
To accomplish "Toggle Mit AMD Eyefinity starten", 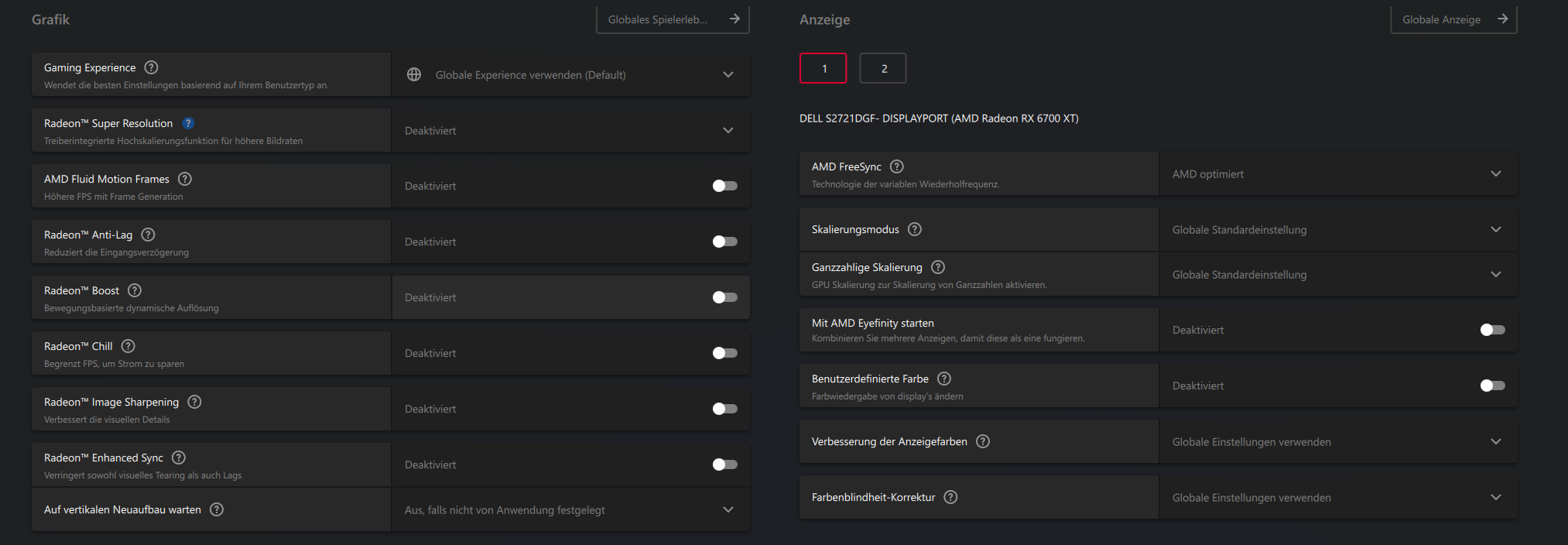I will click(1493, 330).
